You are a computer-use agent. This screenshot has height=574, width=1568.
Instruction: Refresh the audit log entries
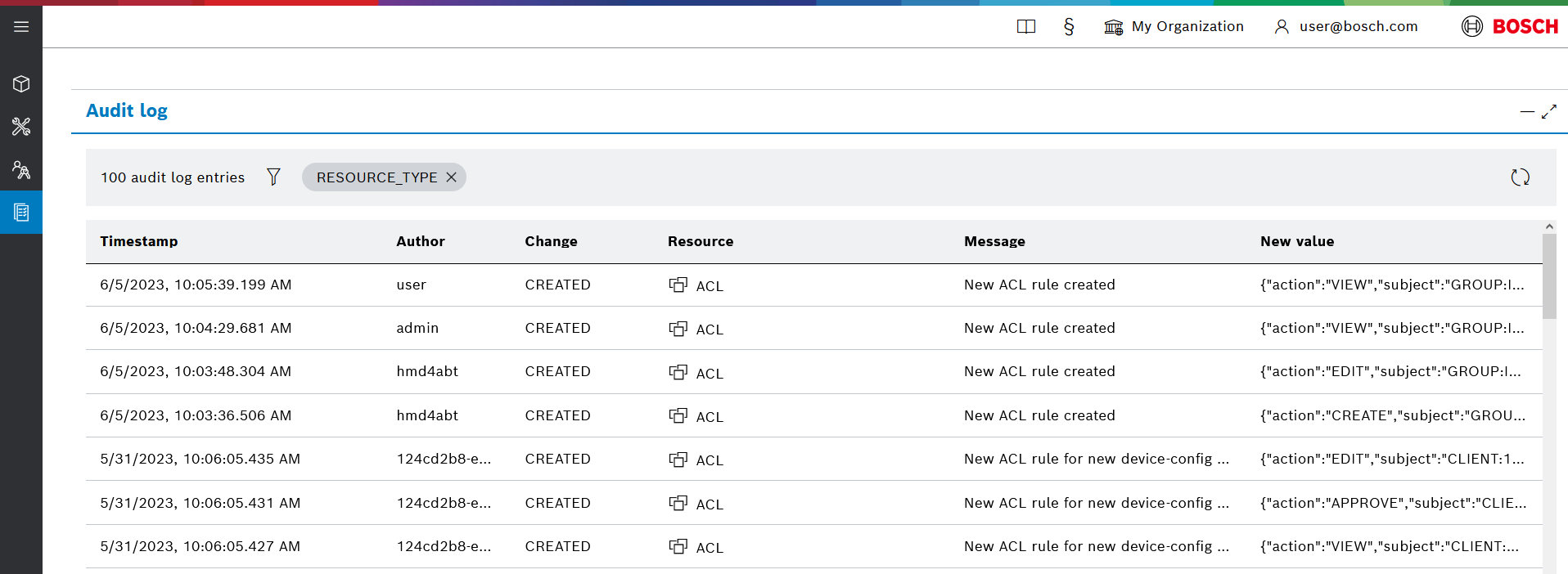point(1520,177)
